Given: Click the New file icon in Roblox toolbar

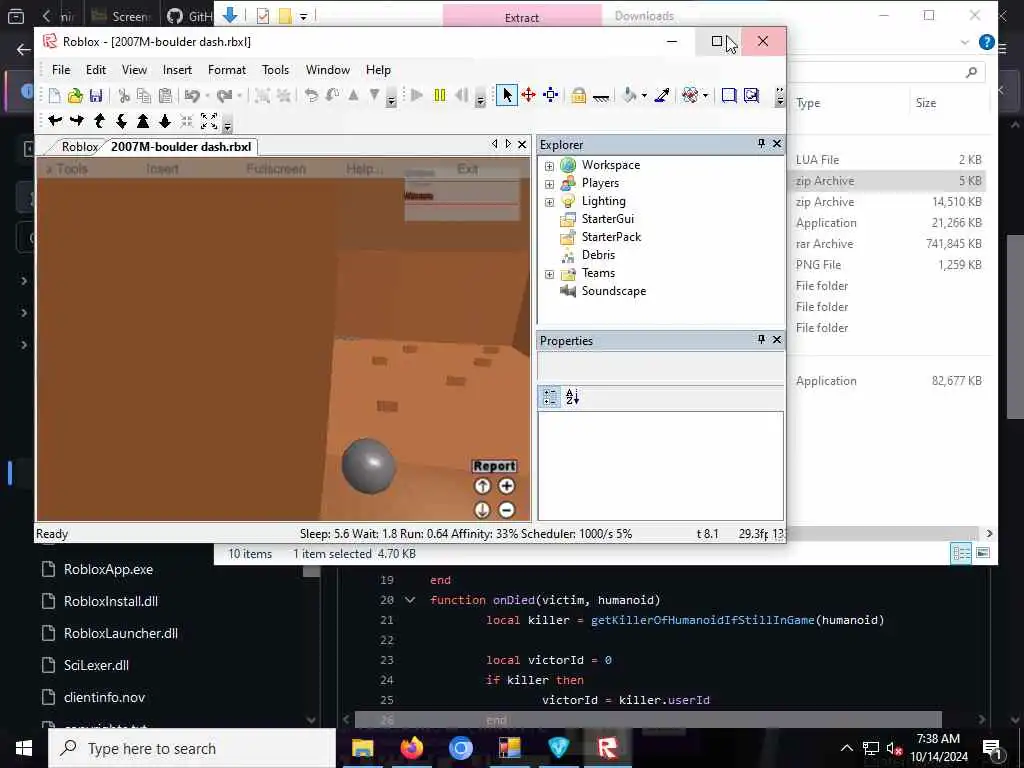Looking at the screenshot, I should [x=55, y=96].
